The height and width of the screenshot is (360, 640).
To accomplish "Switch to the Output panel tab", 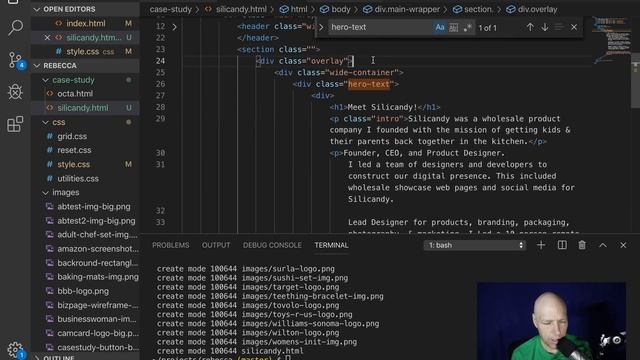I will point(216,245).
